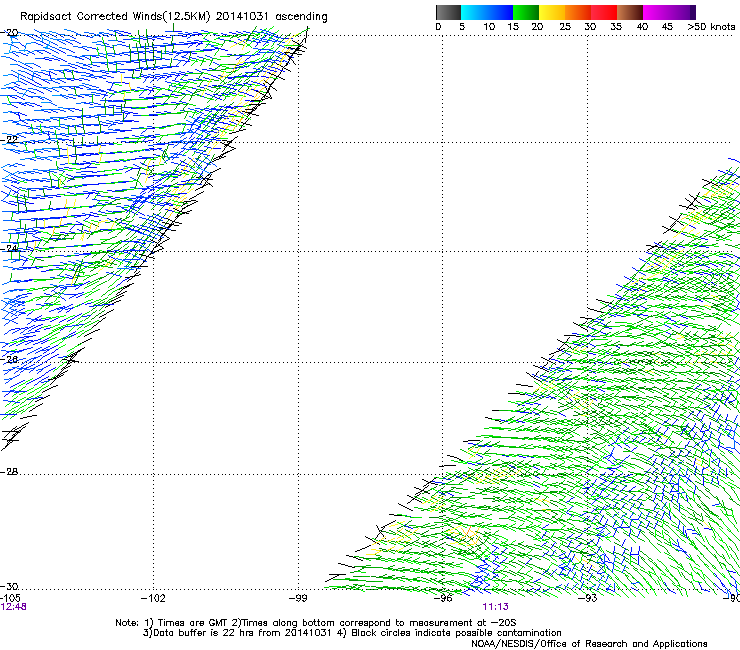Click the '-30' latitude axis label

tap(9, 586)
